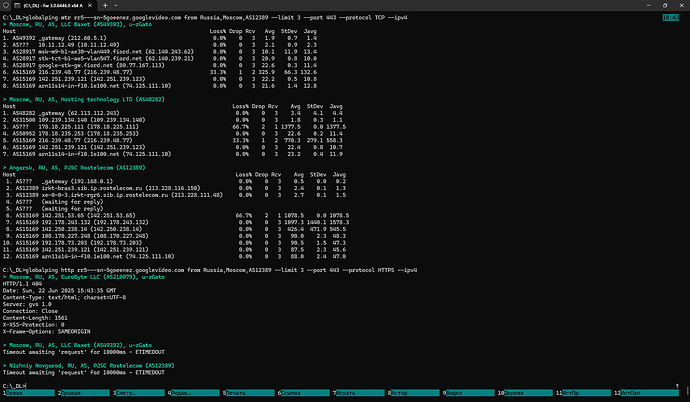Click row 'google-stk-gw.fiord.net (80.77.167.113)'

(160, 66)
